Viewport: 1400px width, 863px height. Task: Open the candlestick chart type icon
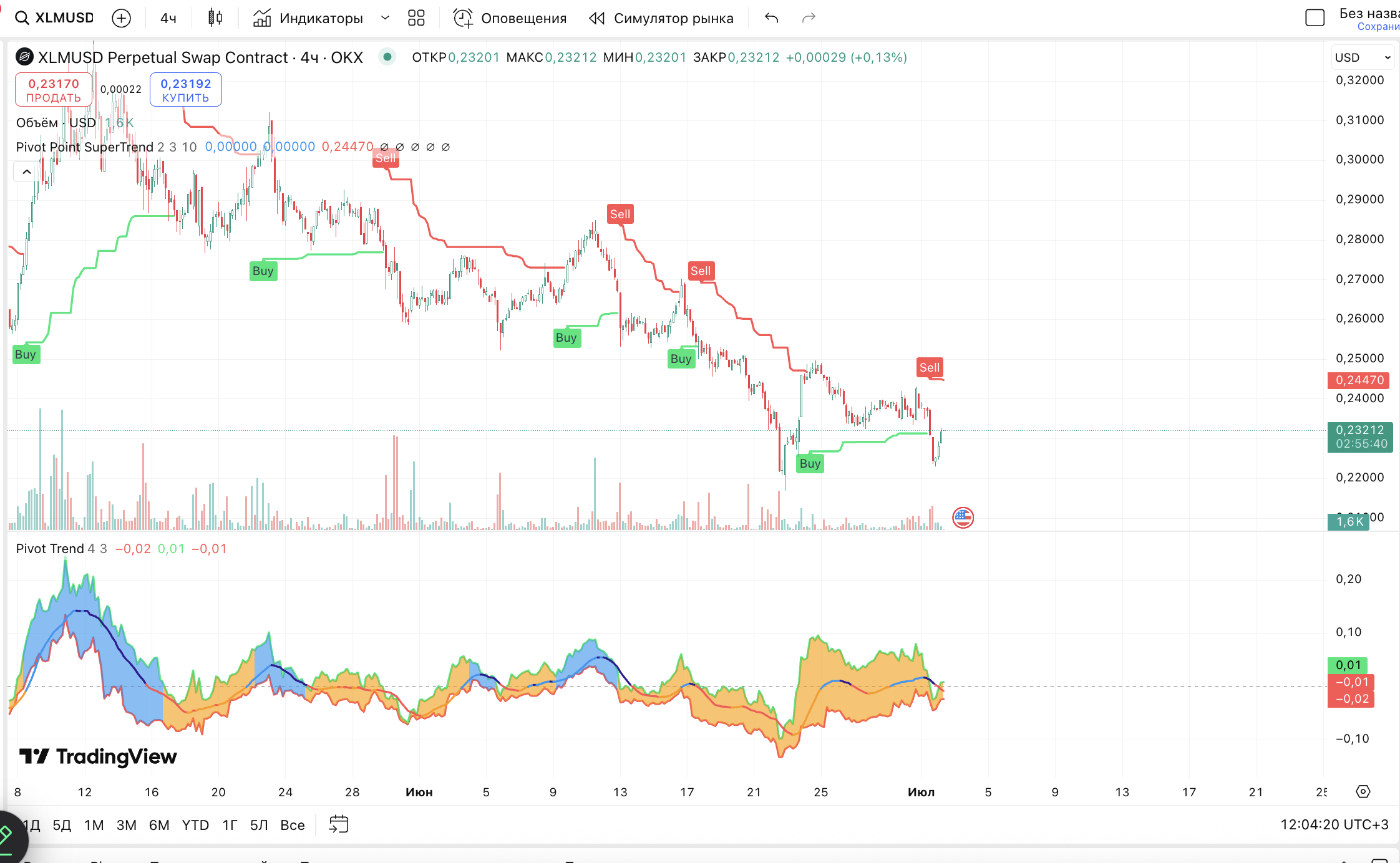click(x=215, y=18)
